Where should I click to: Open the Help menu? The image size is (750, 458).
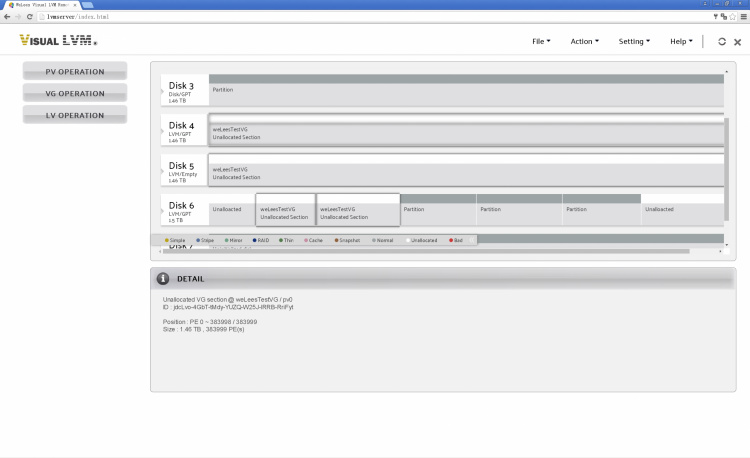(681, 41)
